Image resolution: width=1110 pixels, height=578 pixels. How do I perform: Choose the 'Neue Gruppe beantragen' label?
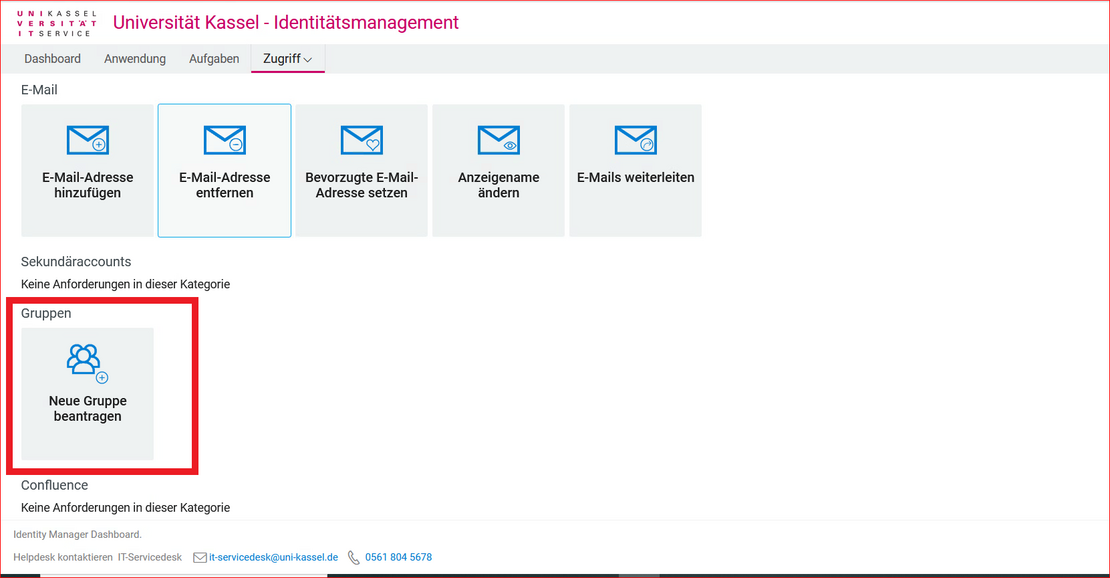click(x=87, y=408)
